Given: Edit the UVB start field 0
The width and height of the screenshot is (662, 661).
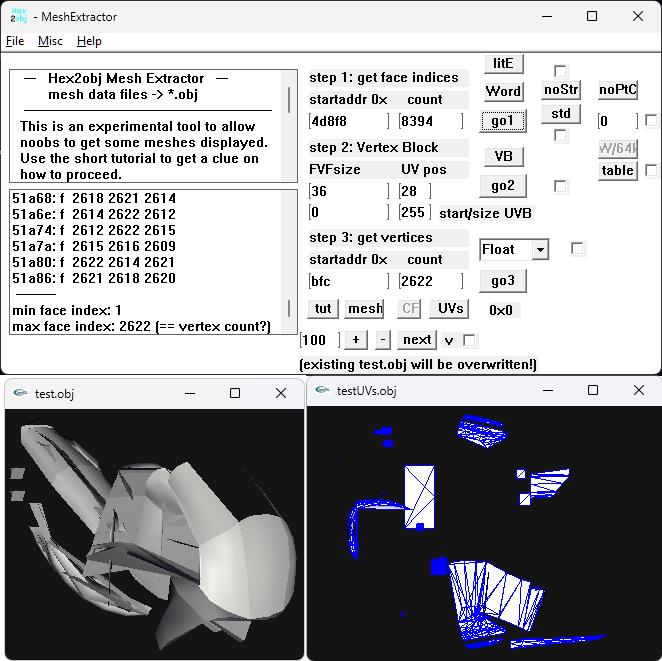Looking at the screenshot, I should [x=349, y=212].
